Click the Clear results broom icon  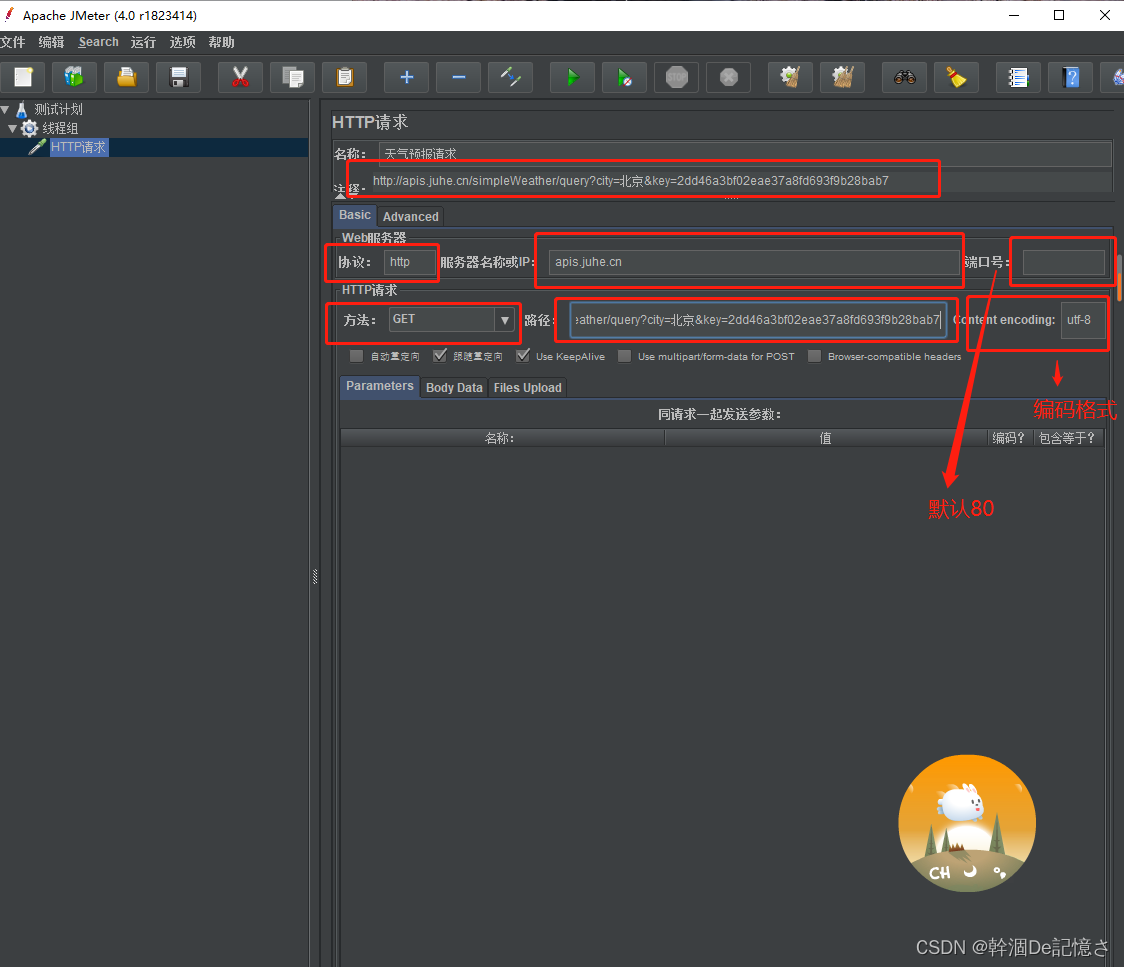[x=790, y=77]
